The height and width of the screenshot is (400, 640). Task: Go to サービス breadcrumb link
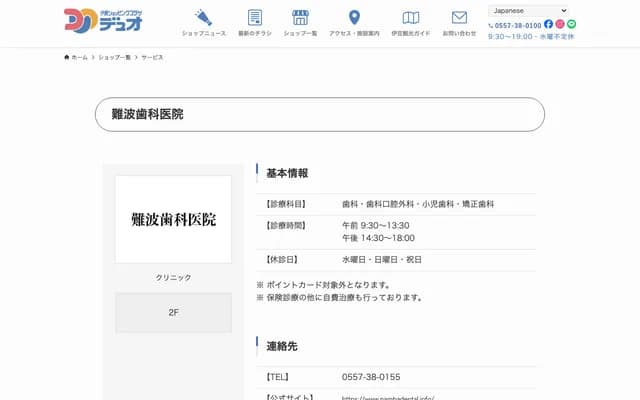click(152, 58)
